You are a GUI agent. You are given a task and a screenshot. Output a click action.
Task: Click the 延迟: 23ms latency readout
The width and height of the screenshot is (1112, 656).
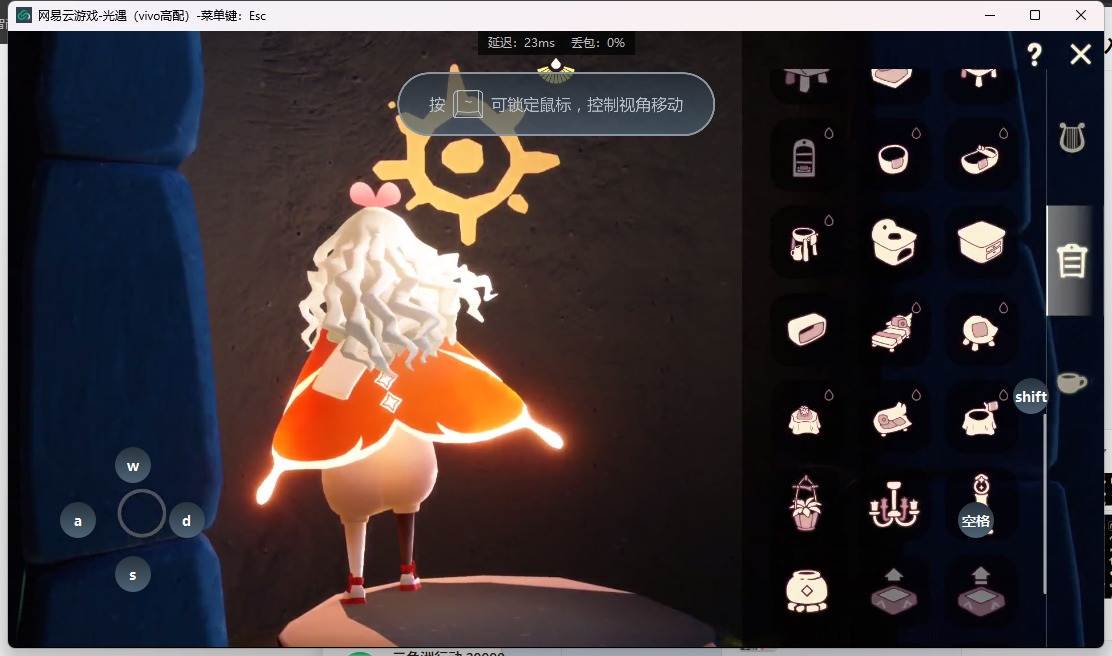521,43
